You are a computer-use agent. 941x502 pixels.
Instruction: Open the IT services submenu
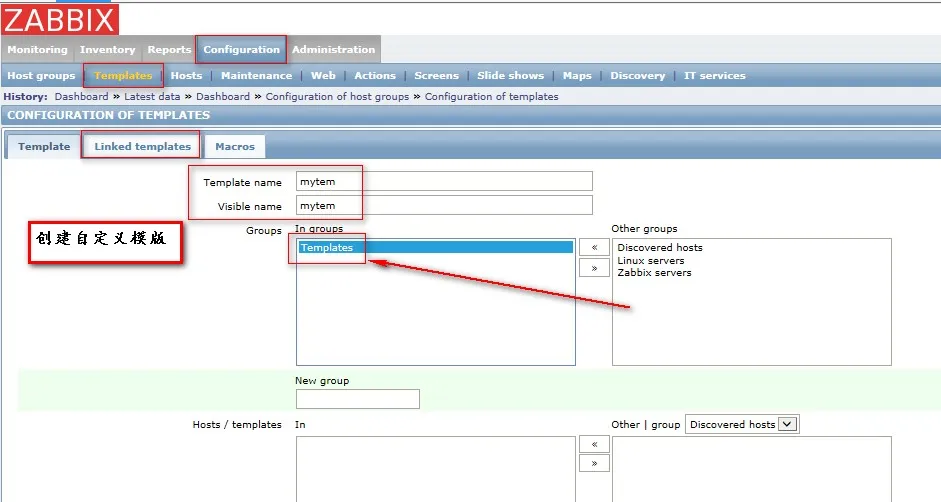(715, 76)
